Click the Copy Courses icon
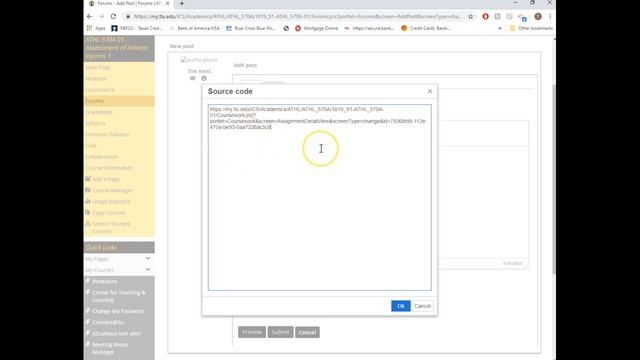 pyautogui.click(x=88, y=212)
